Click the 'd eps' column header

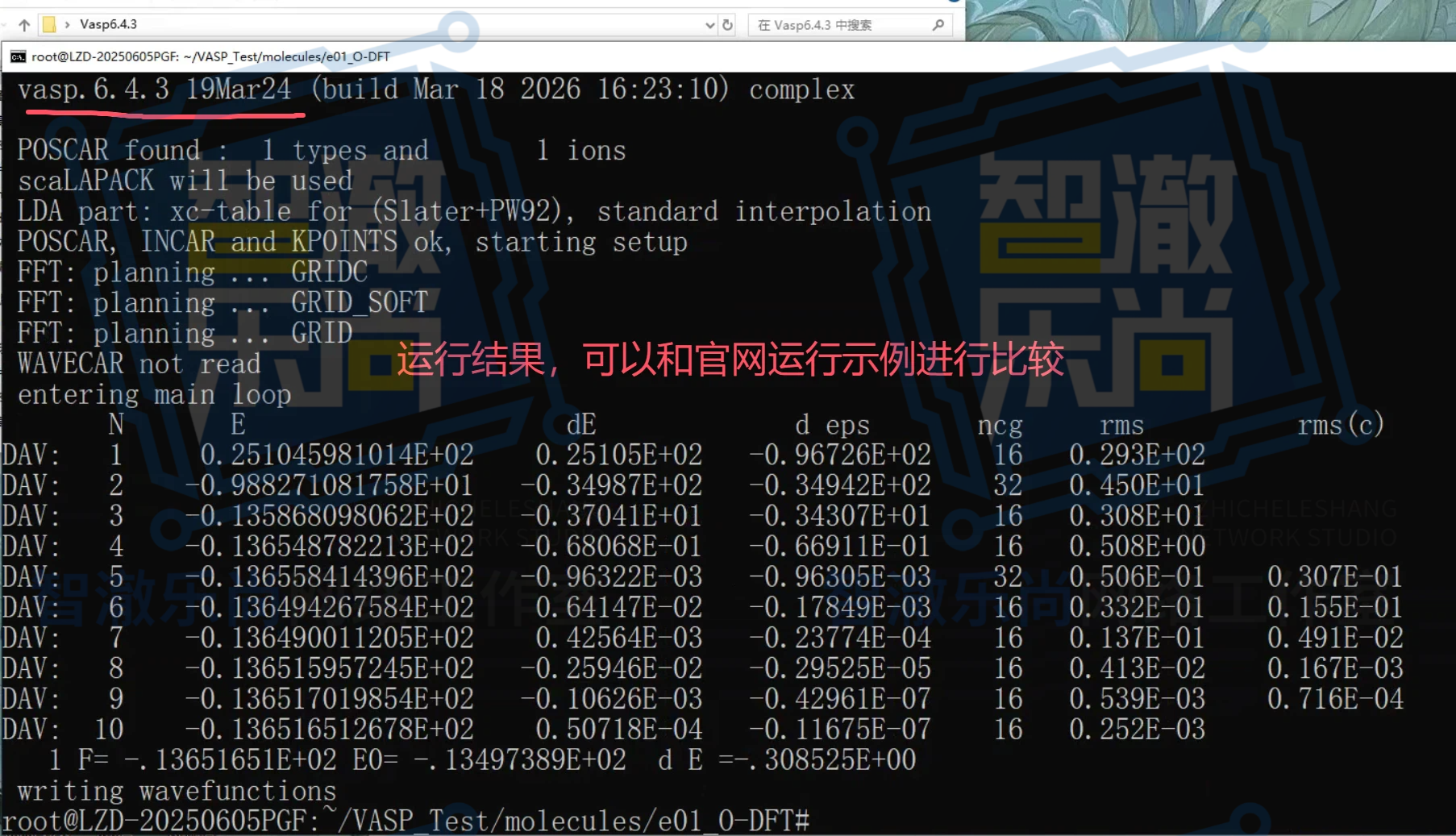pyautogui.click(x=832, y=425)
